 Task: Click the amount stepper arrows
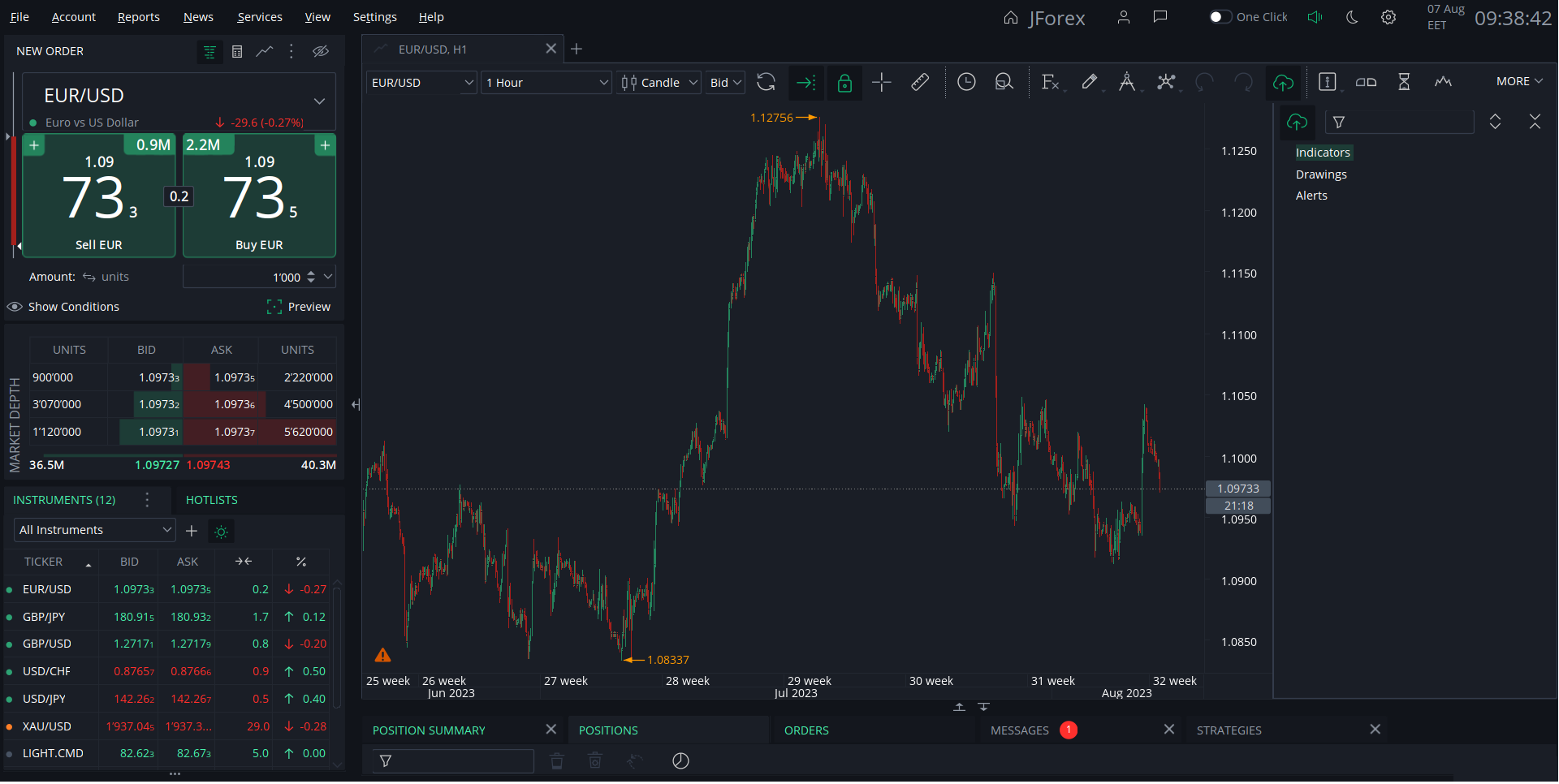[311, 278]
